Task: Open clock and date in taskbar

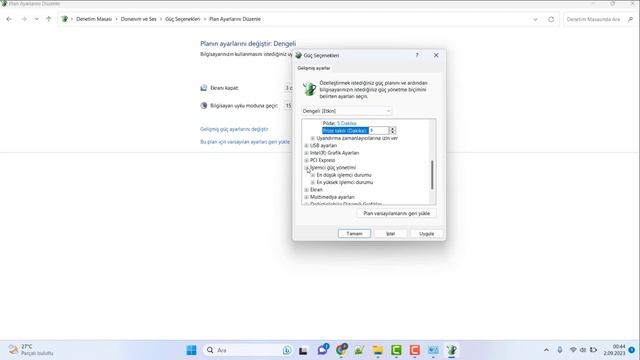Action: coord(614,350)
